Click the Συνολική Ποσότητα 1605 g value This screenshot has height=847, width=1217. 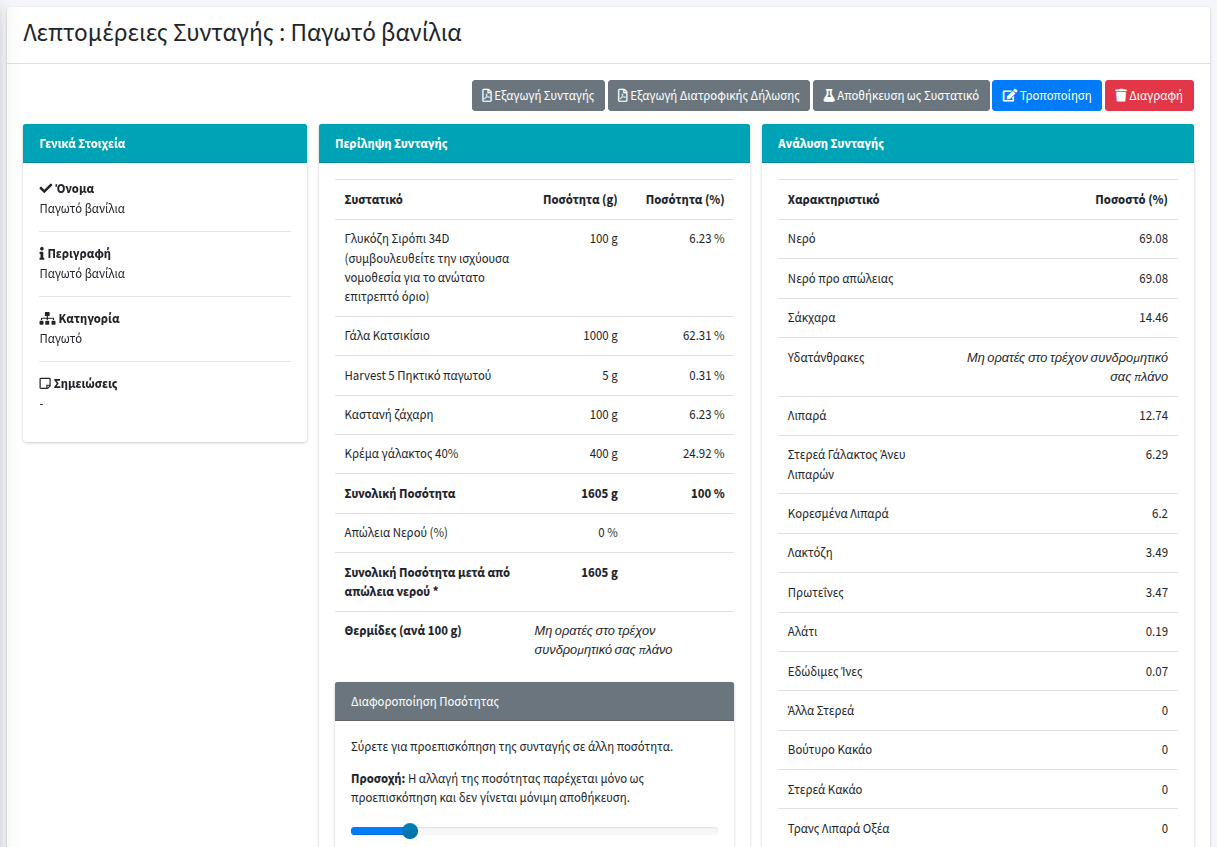[599, 494]
